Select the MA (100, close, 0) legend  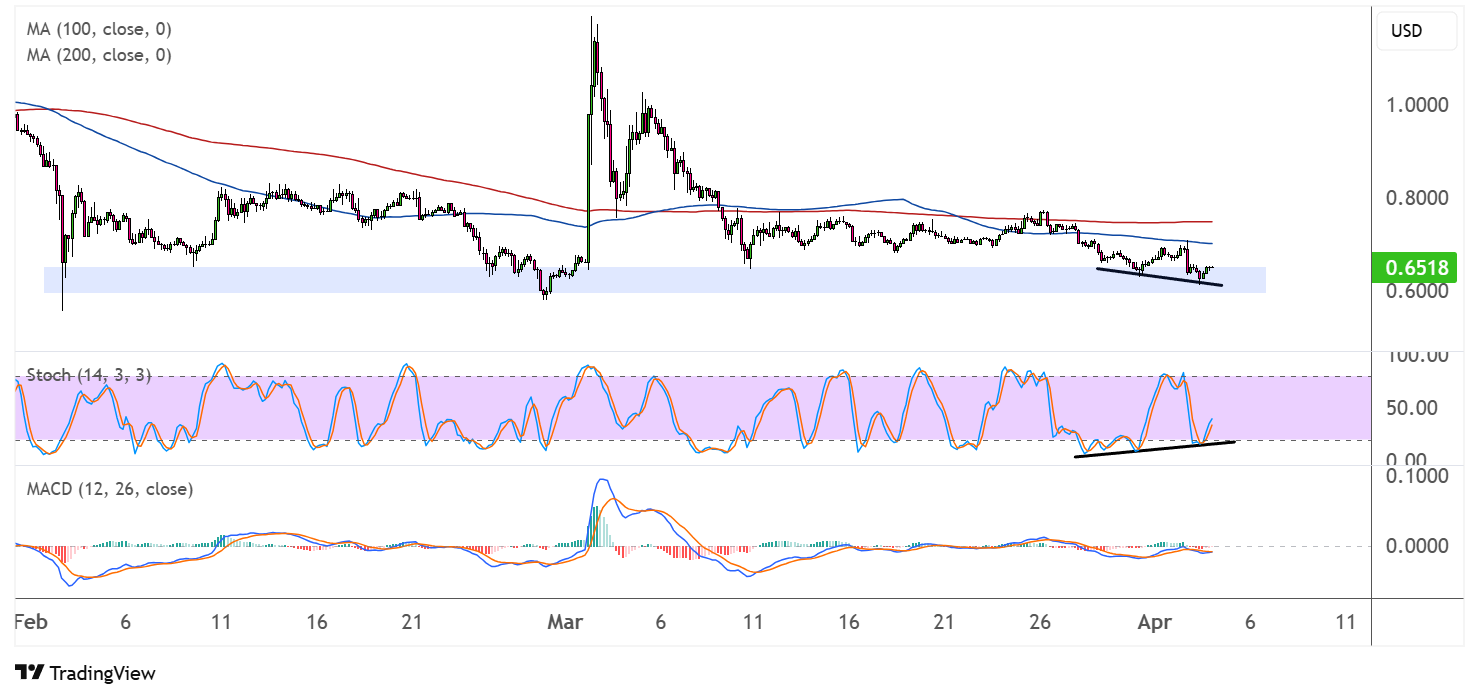(x=98, y=30)
